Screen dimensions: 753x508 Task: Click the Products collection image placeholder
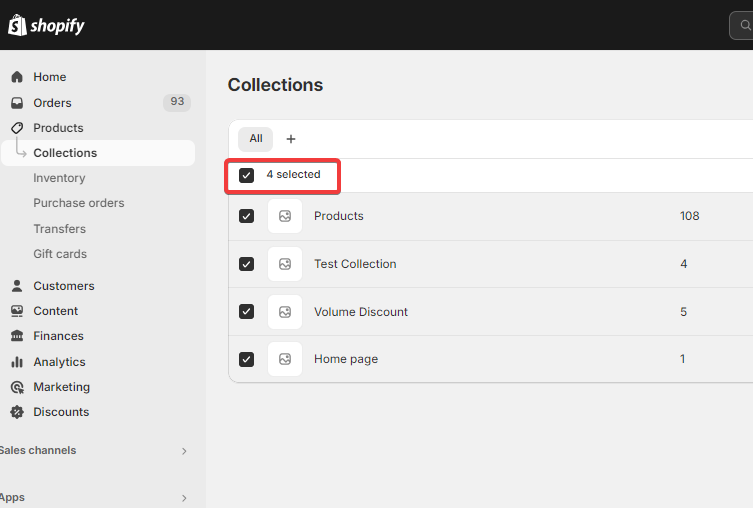point(285,216)
